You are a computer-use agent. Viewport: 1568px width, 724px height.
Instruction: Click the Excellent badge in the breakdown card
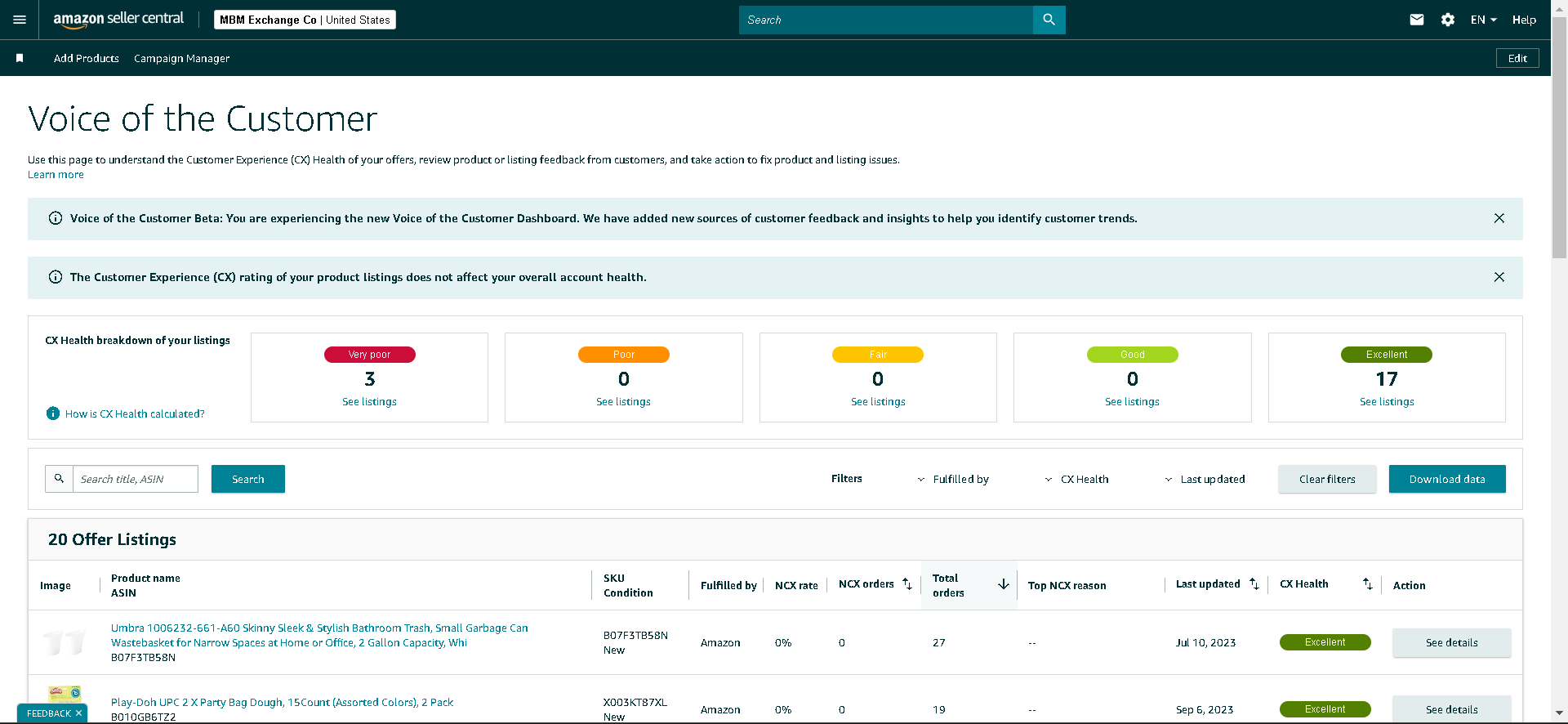[1387, 355]
